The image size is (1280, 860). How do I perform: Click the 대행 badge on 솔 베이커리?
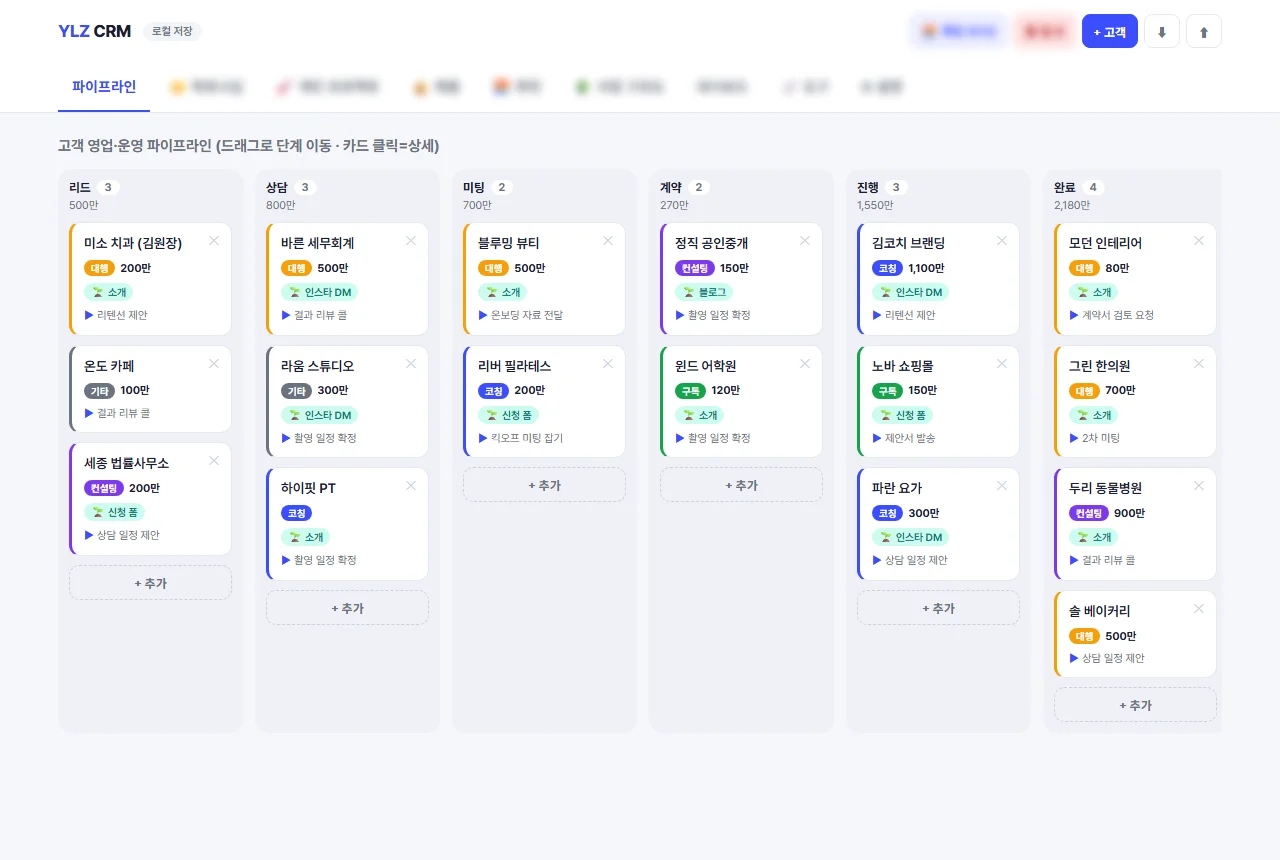1084,636
